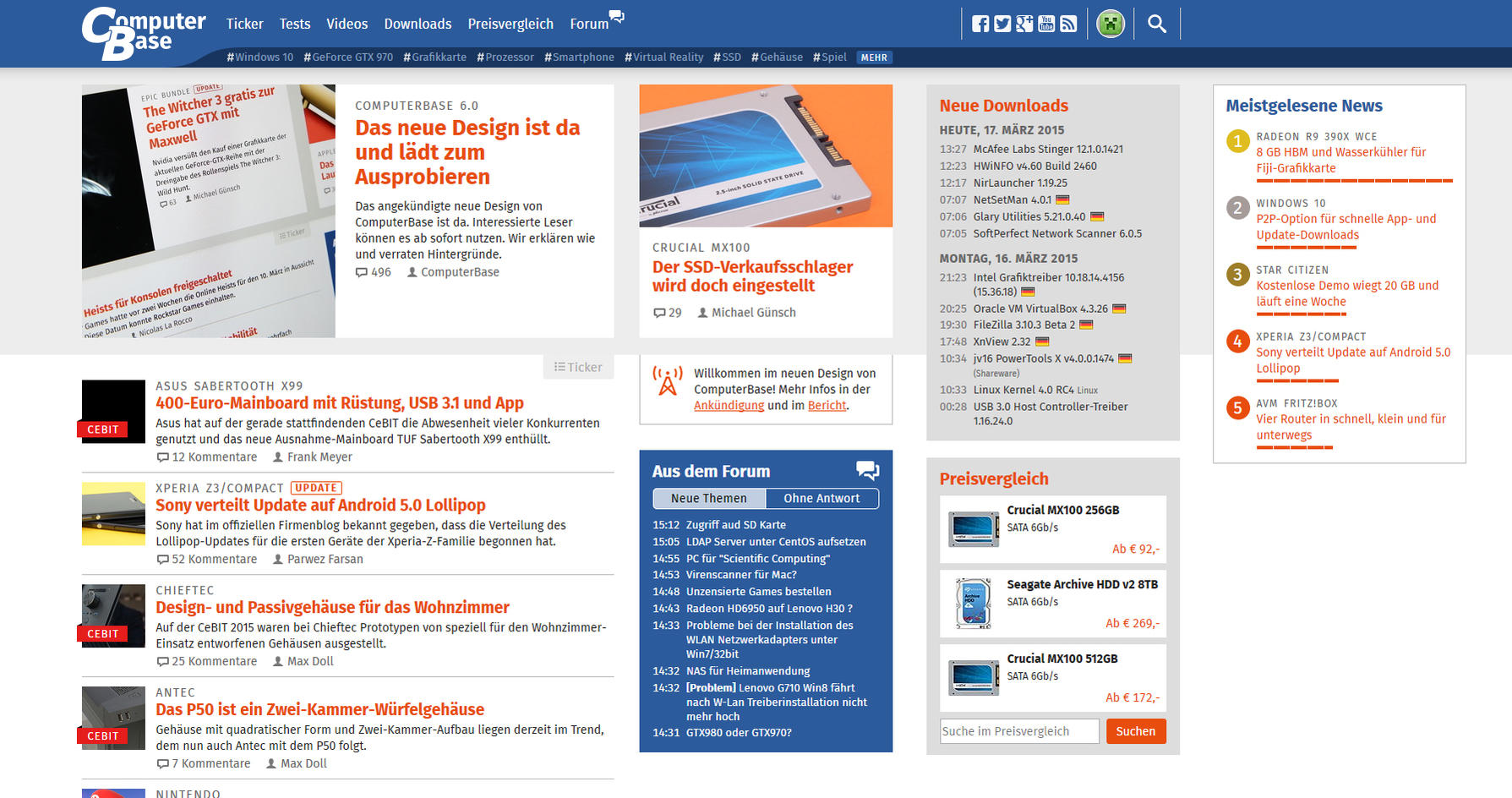Click comment icon beside 52 Kommentare
Viewport: 1512px width, 798px height.
tap(163, 560)
